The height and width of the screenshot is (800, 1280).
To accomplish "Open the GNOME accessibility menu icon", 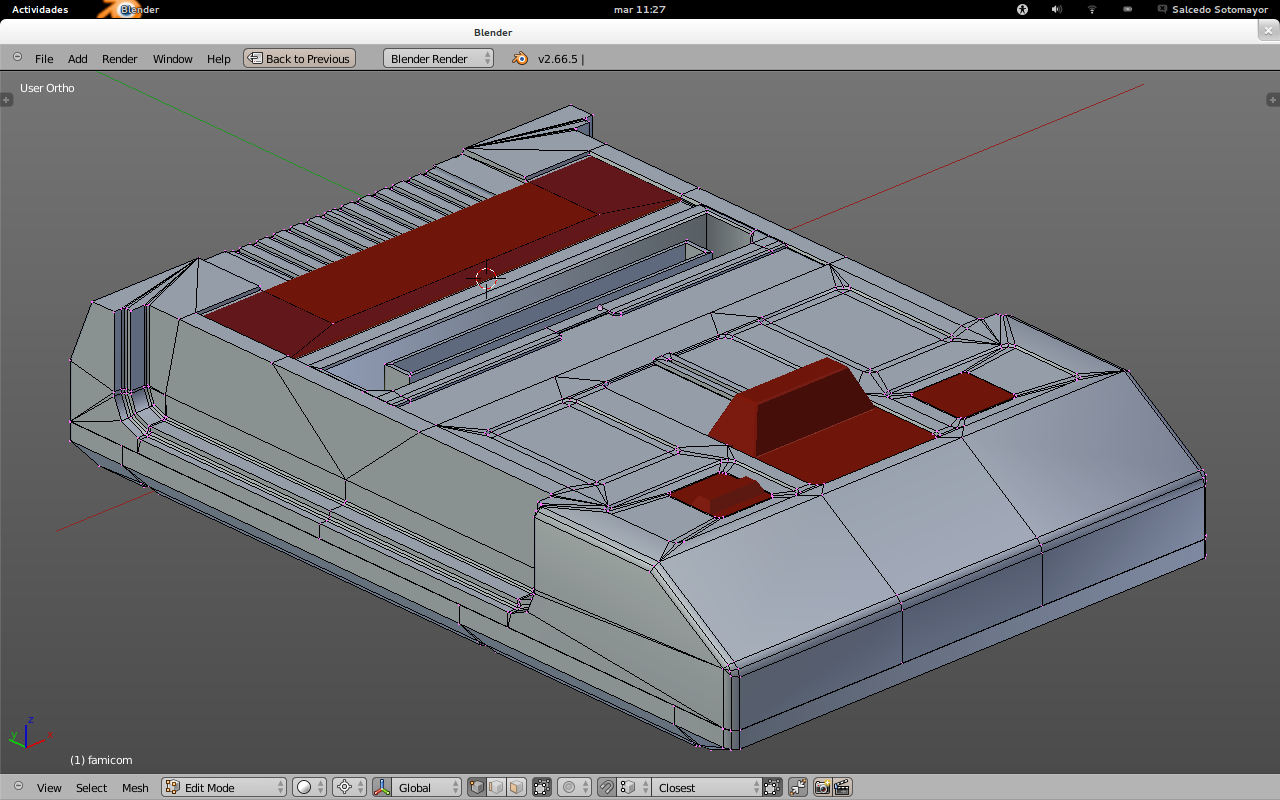I will (x=1022, y=9).
